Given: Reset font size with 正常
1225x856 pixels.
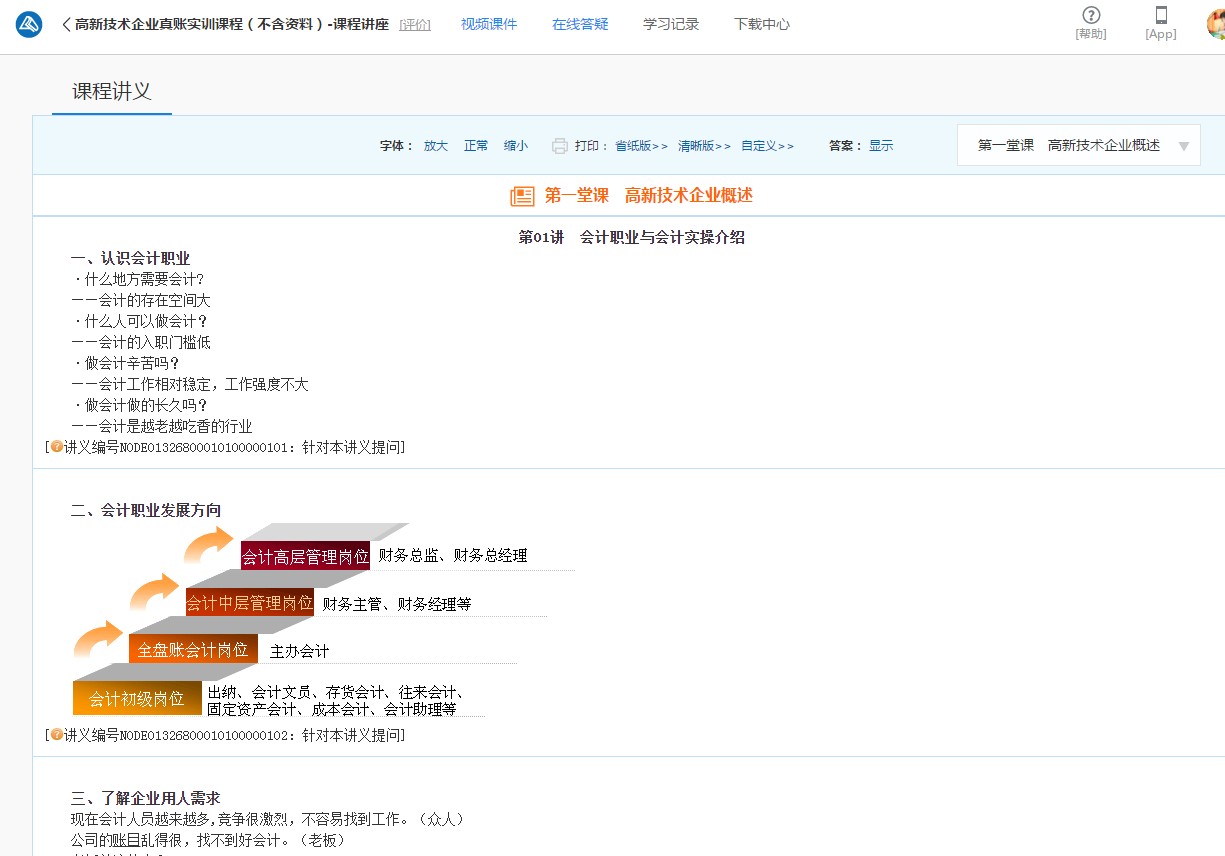Looking at the screenshot, I should click(476, 146).
